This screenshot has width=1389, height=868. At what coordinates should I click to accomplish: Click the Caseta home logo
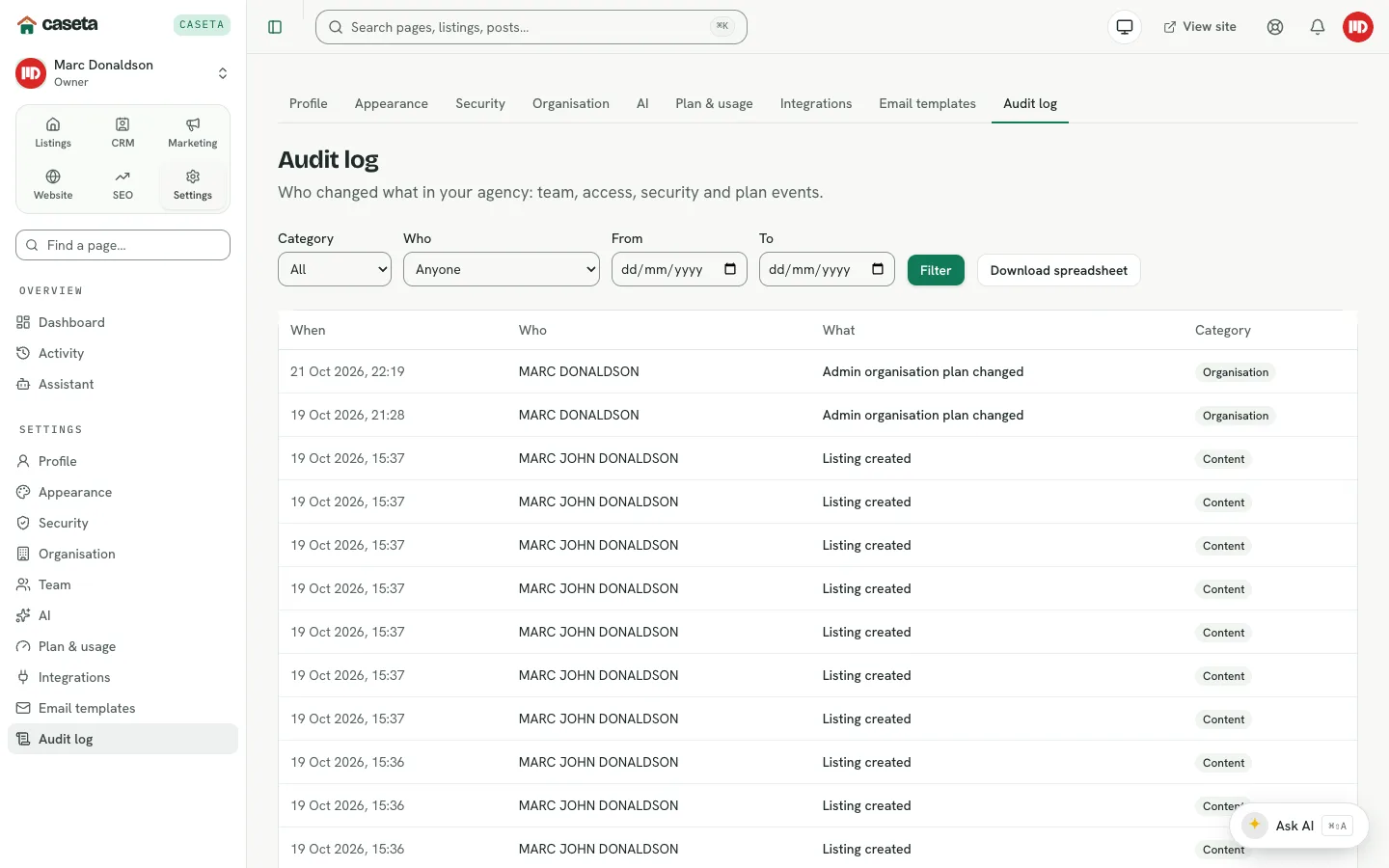pyautogui.click(x=58, y=24)
